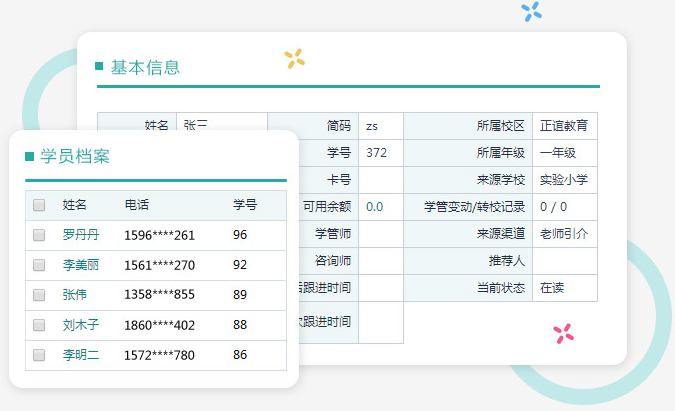This screenshot has height=411, width=675.
Task: Open student 罗丹丹's profile link
Action: tap(81, 235)
